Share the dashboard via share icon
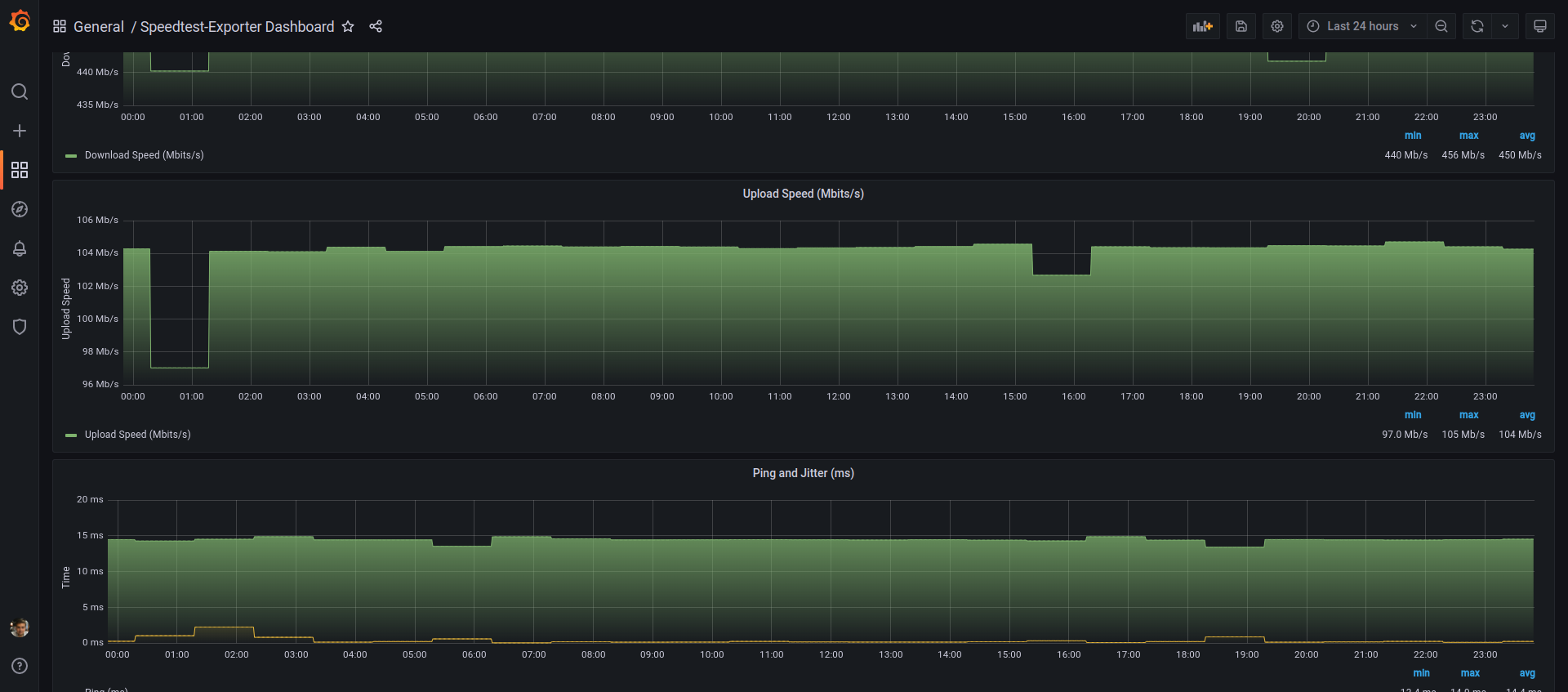1568x692 pixels. pyautogui.click(x=376, y=26)
